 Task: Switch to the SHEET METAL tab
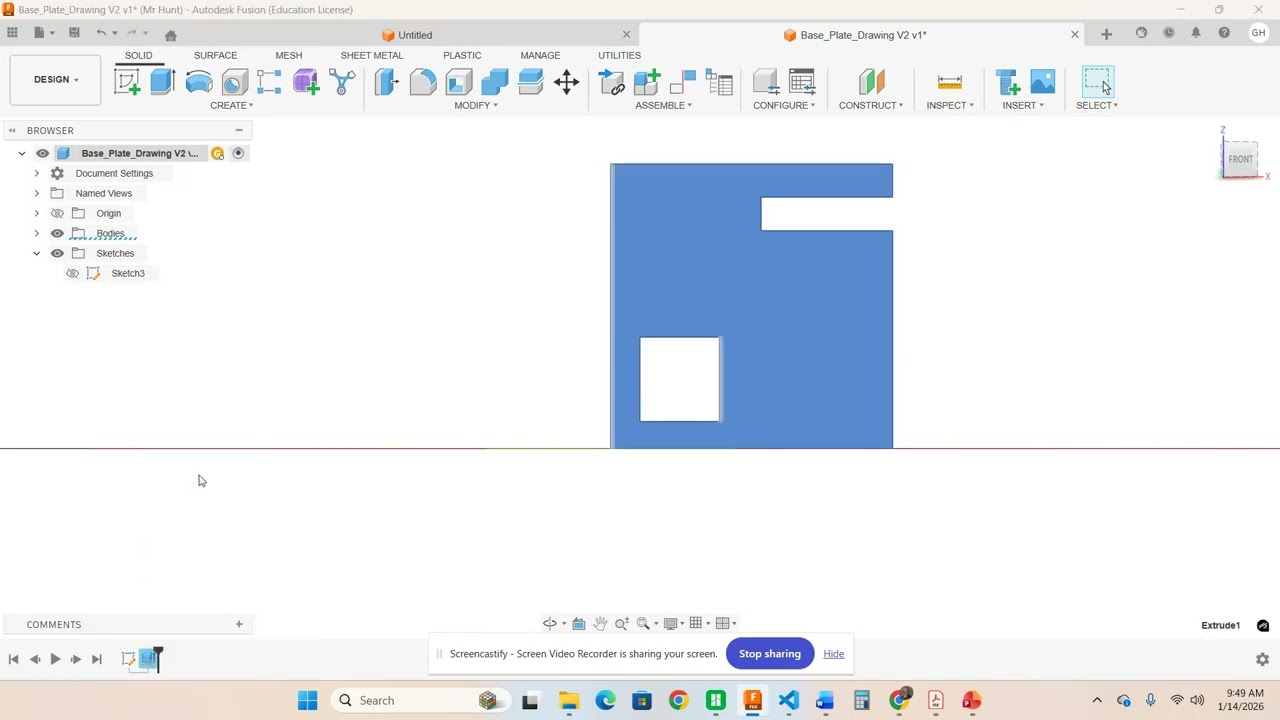pos(372,55)
